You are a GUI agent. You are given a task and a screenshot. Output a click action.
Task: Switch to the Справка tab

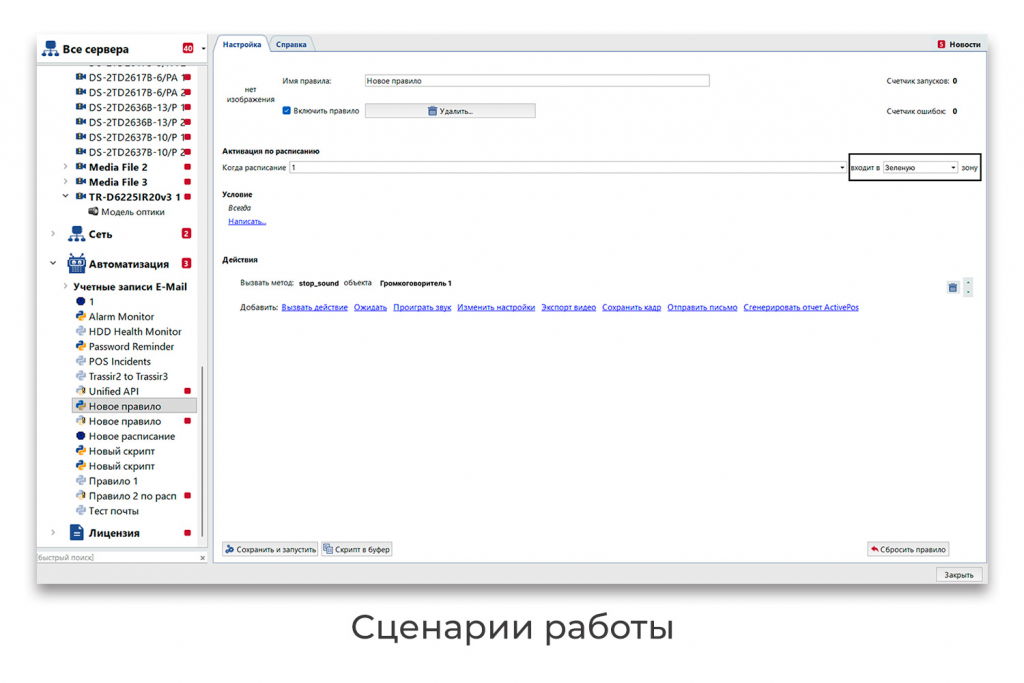[x=291, y=44]
